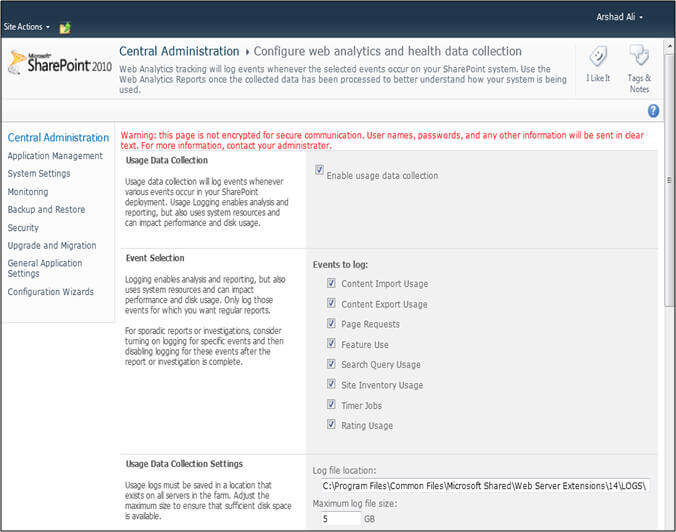
Task: Go to Central Administration sidebar heading
Action: [x=58, y=138]
